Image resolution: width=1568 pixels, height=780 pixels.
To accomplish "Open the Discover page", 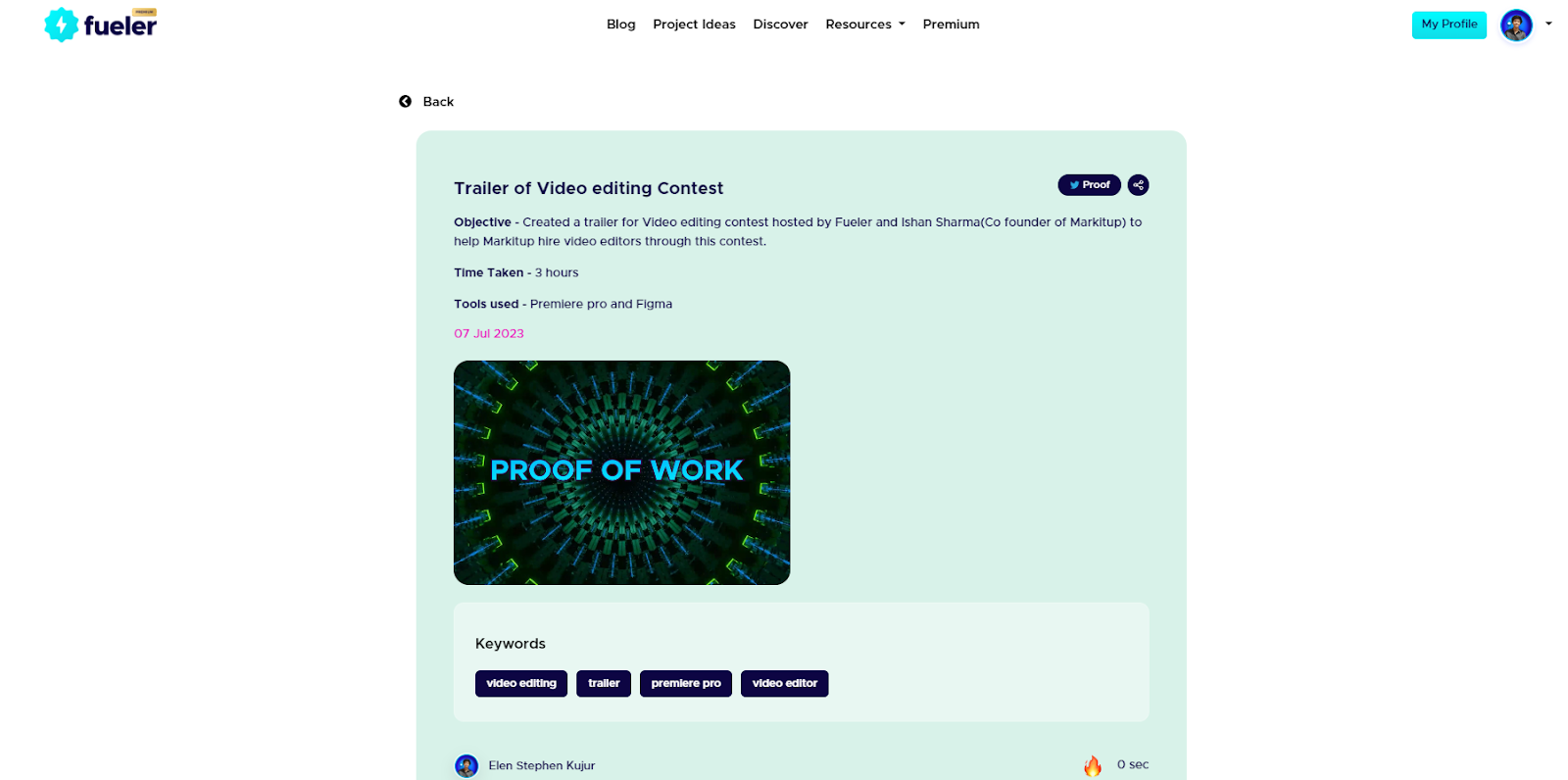I will pos(780,24).
